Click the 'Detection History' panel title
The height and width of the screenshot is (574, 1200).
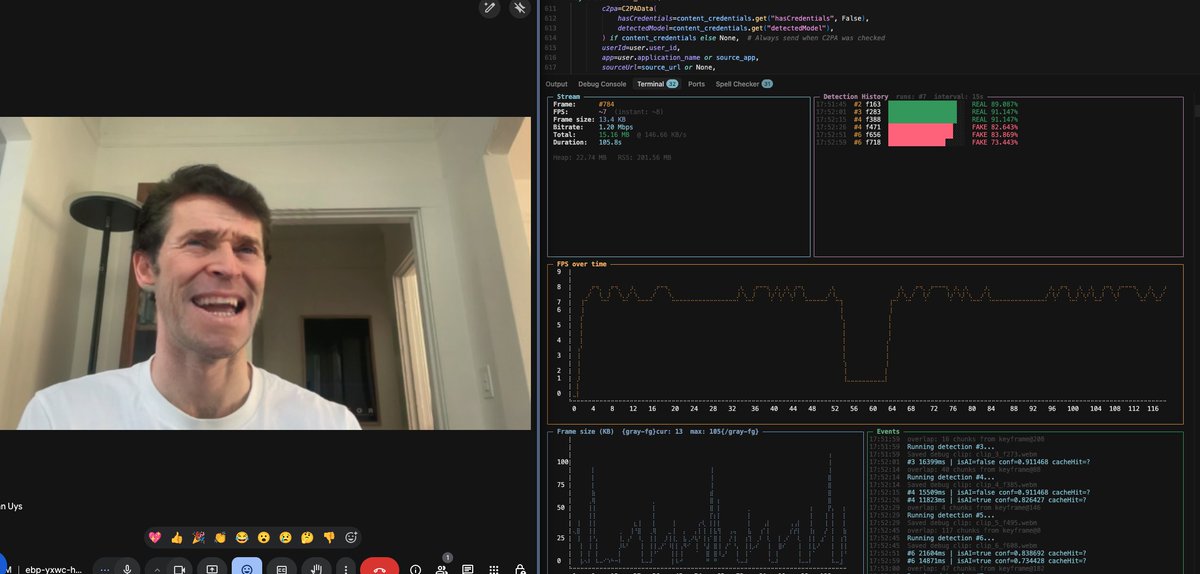pos(855,96)
